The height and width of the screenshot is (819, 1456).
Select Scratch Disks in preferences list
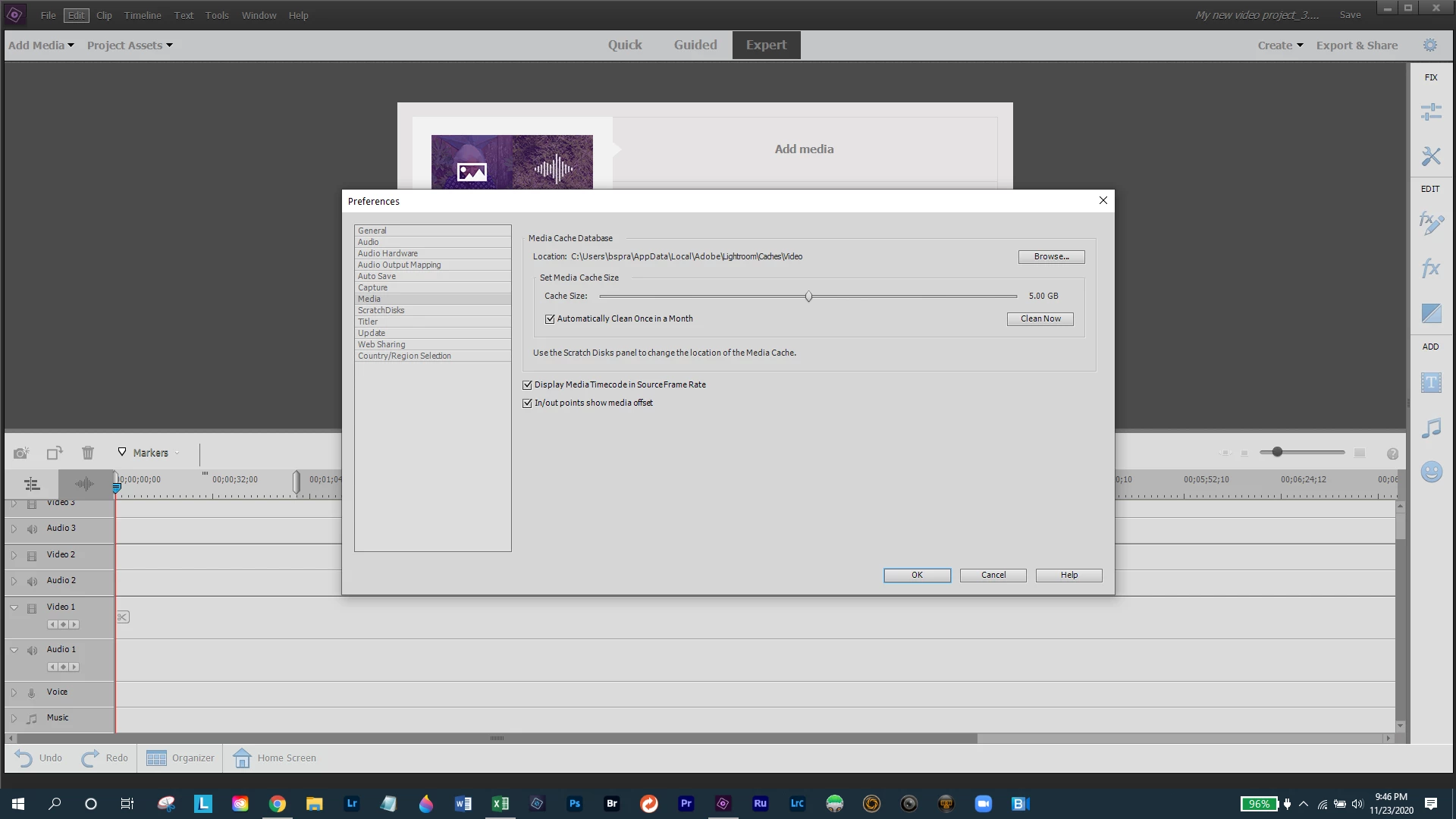click(381, 310)
